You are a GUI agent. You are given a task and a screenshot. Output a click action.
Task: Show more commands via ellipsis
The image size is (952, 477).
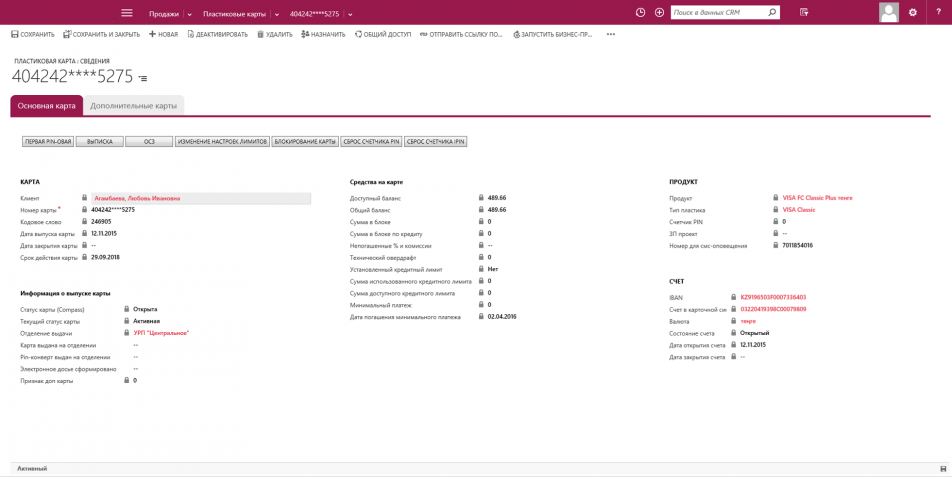[610, 35]
